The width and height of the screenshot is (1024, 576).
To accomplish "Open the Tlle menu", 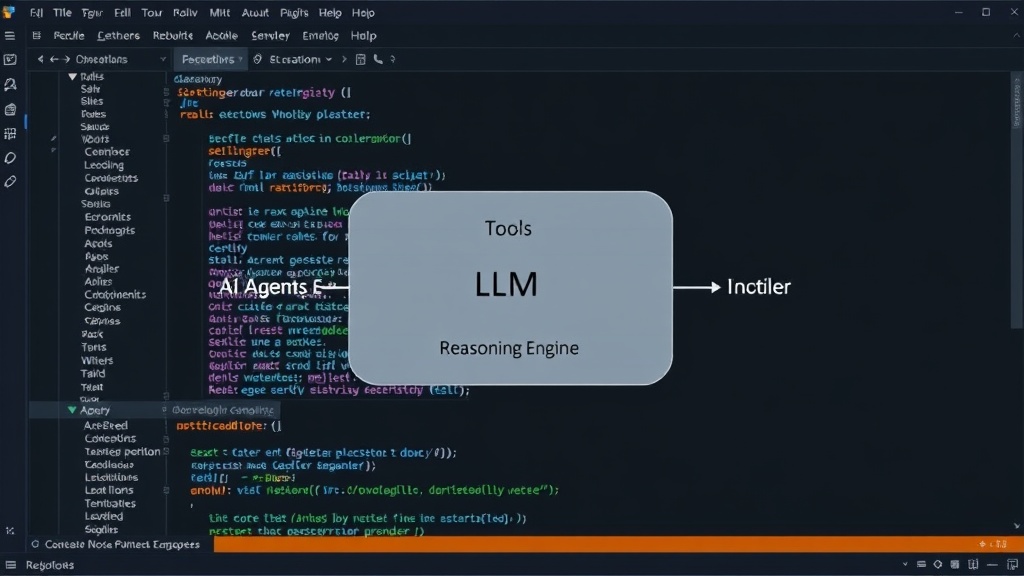I will [62, 12].
